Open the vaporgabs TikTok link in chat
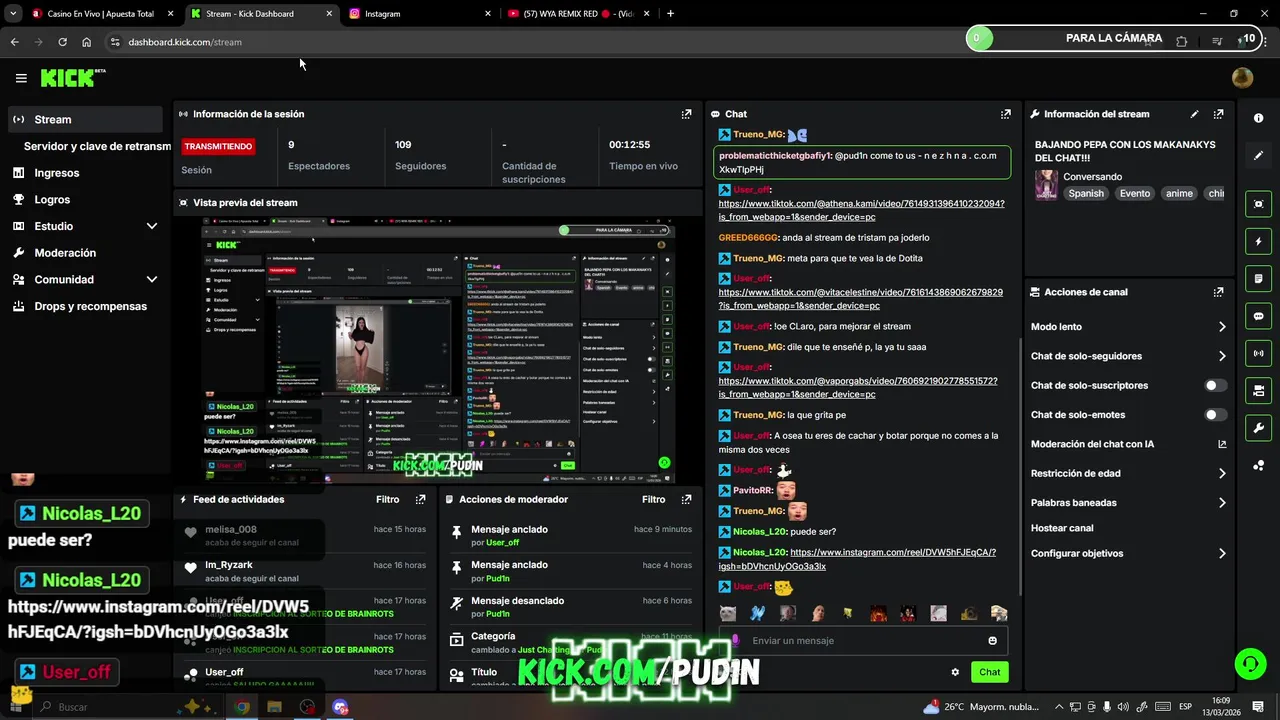 [857, 388]
